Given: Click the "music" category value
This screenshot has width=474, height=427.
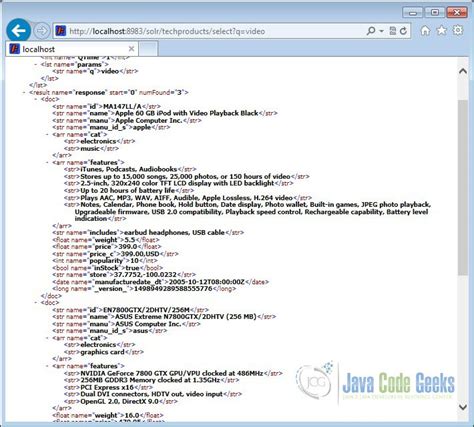Looking at the screenshot, I should tap(90, 149).
